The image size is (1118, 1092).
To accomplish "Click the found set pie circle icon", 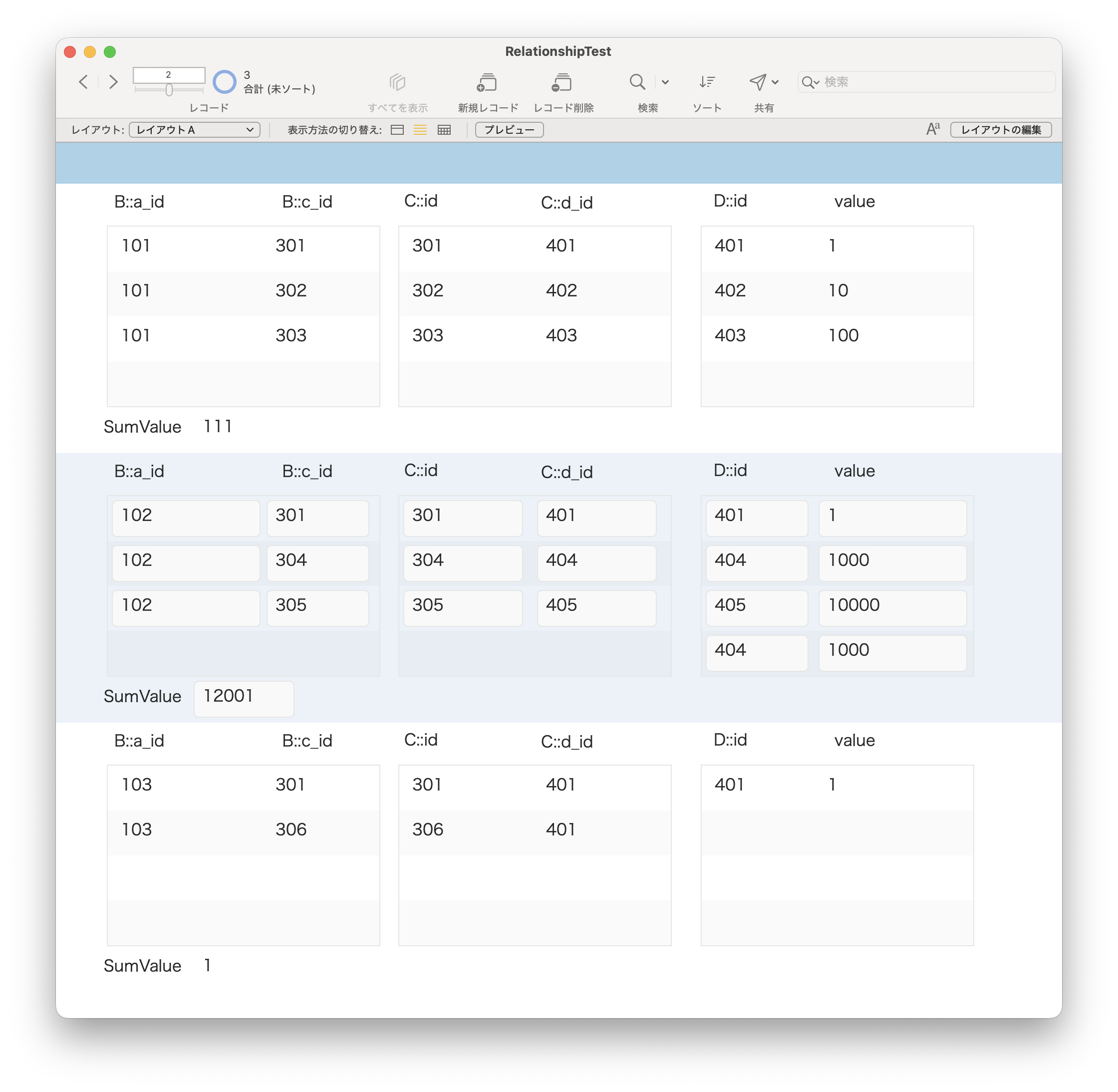I will 224,82.
